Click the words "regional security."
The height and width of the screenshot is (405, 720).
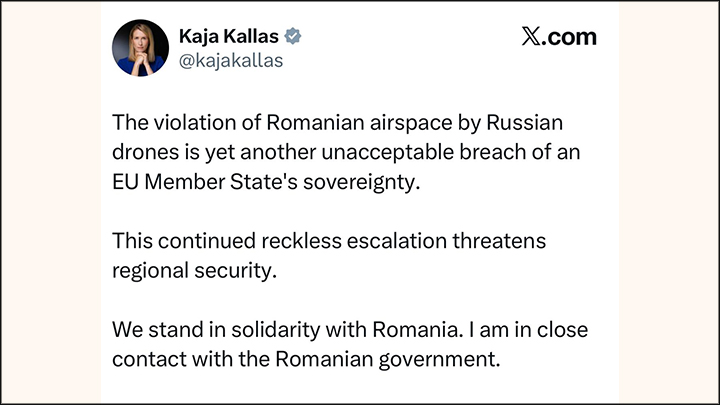(194, 271)
